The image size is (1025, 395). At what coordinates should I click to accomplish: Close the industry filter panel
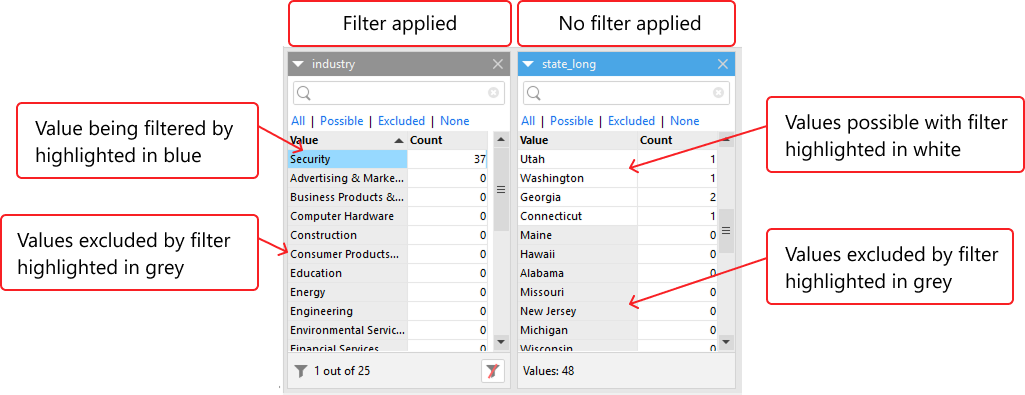pos(497,64)
